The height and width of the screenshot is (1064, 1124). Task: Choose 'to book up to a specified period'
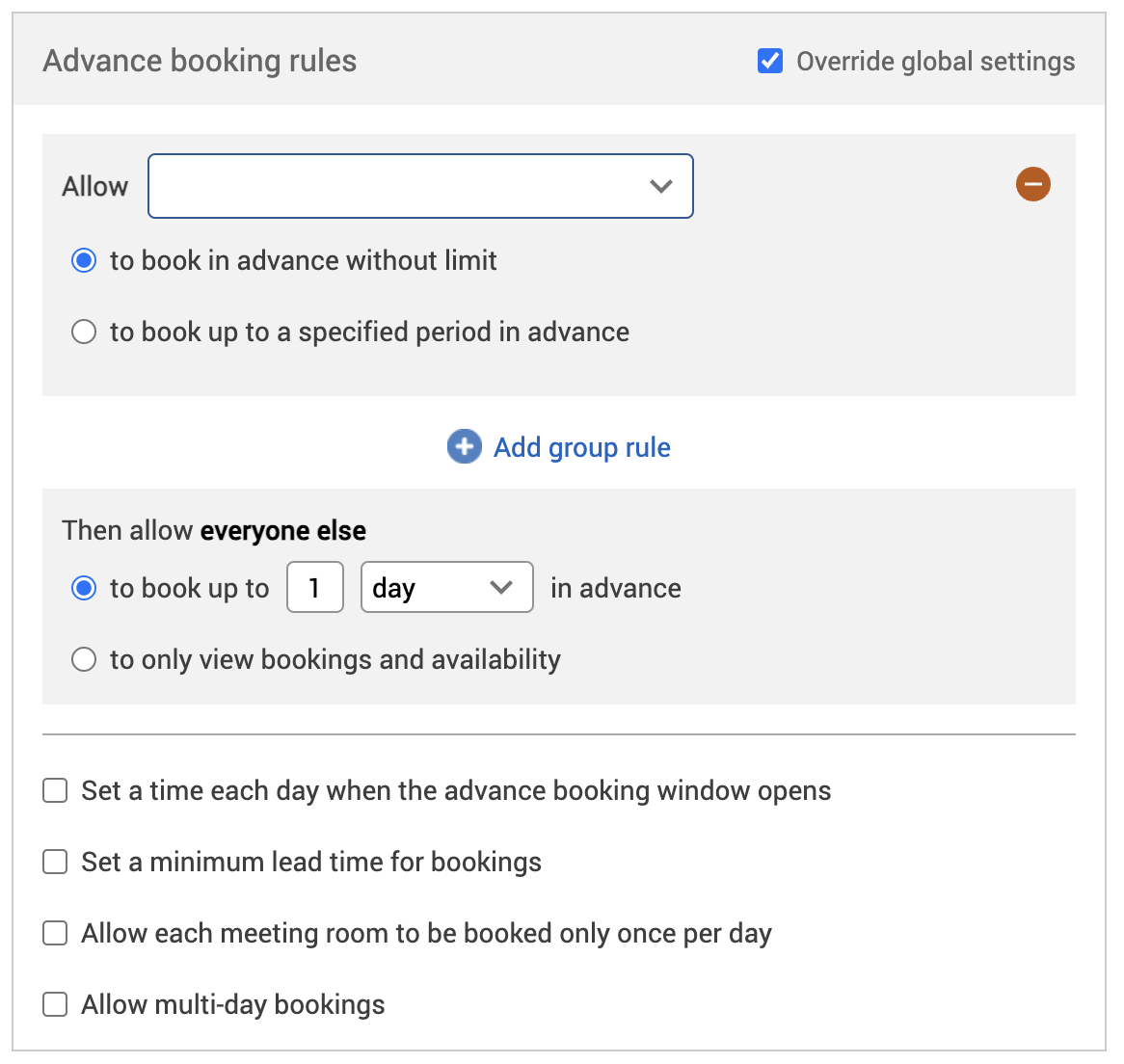85,332
